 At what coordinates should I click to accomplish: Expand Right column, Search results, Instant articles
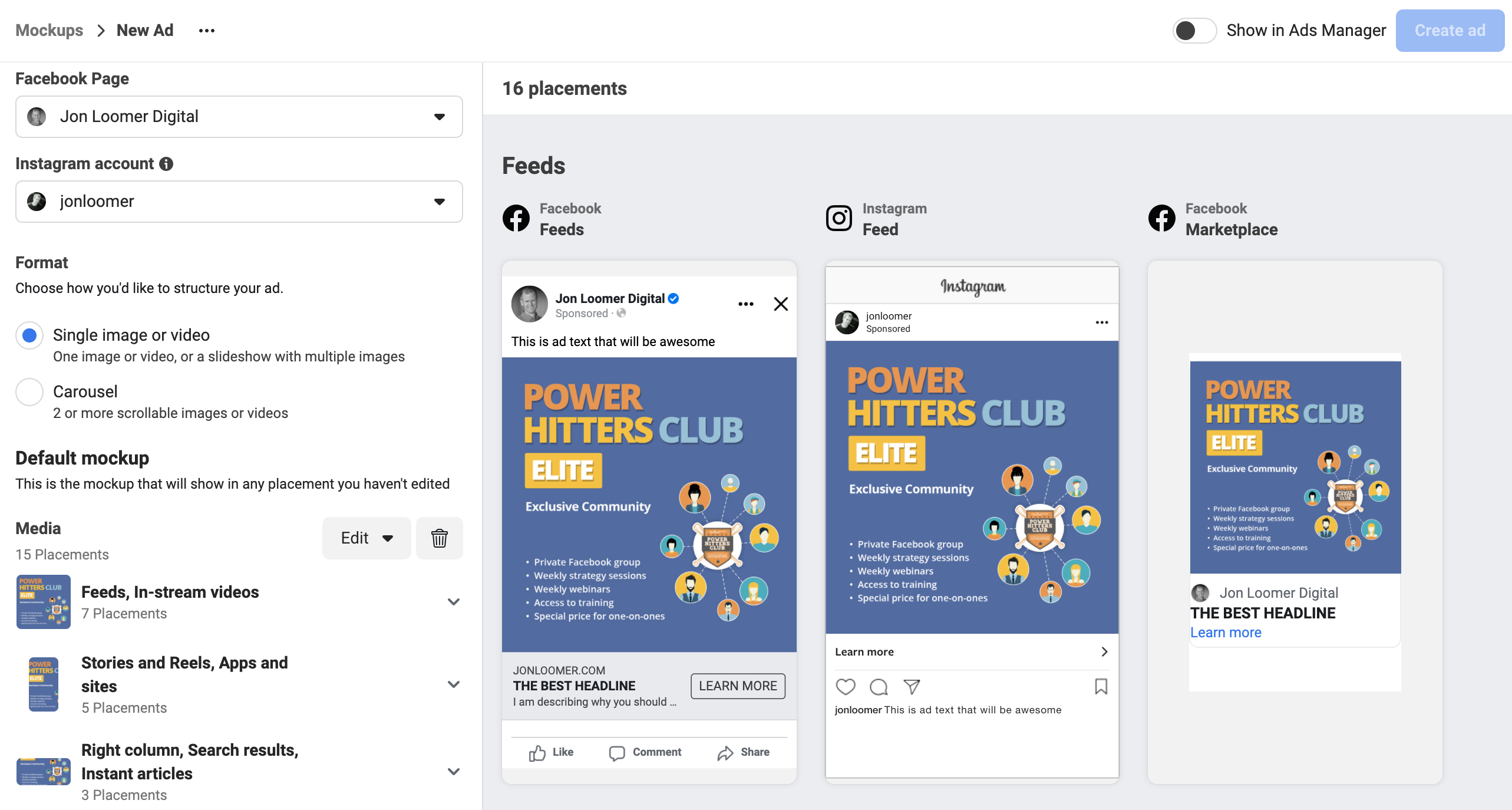(453, 772)
